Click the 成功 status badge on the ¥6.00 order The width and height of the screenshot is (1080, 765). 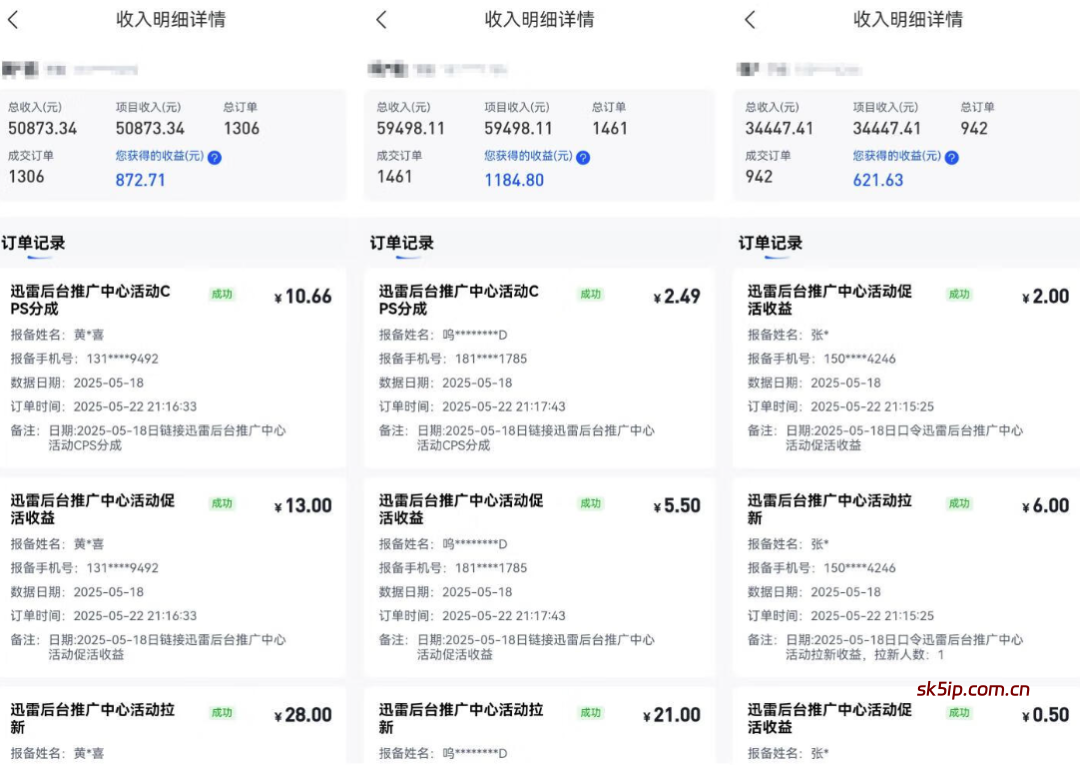(x=960, y=504)
